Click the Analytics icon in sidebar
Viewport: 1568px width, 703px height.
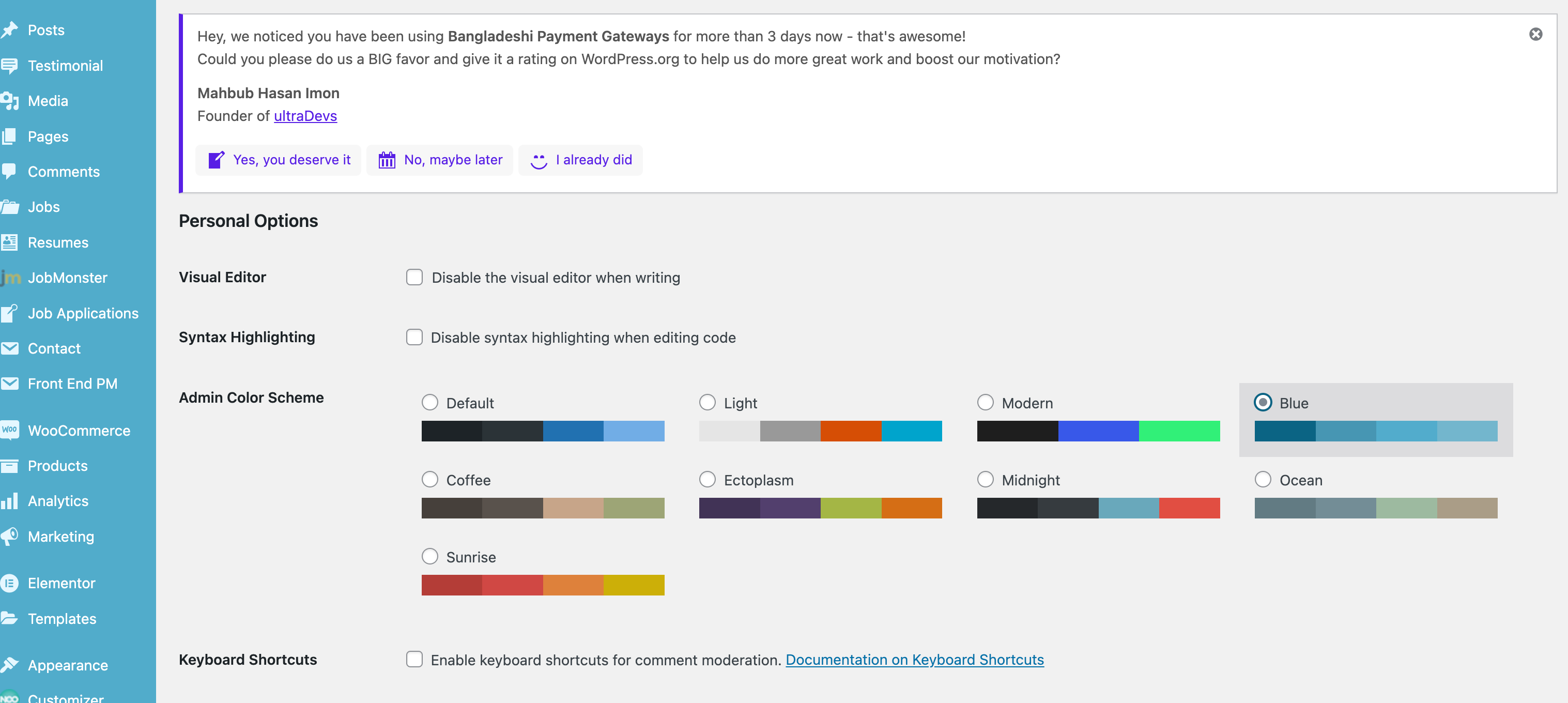12,500
